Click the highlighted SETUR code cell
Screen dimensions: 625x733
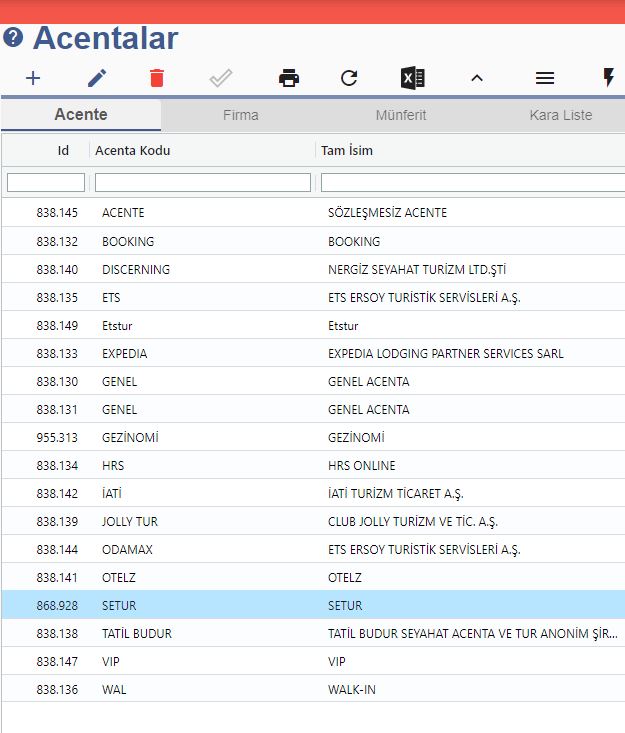pos(119,606)
